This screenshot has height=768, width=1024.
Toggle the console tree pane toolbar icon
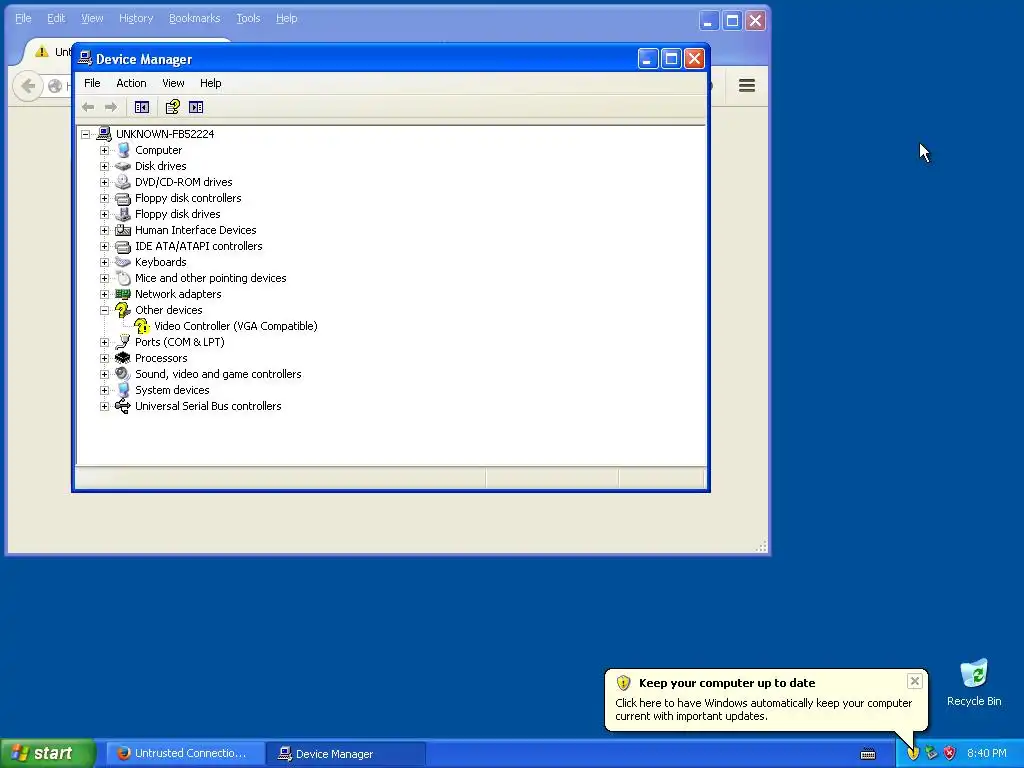point(142,107)
